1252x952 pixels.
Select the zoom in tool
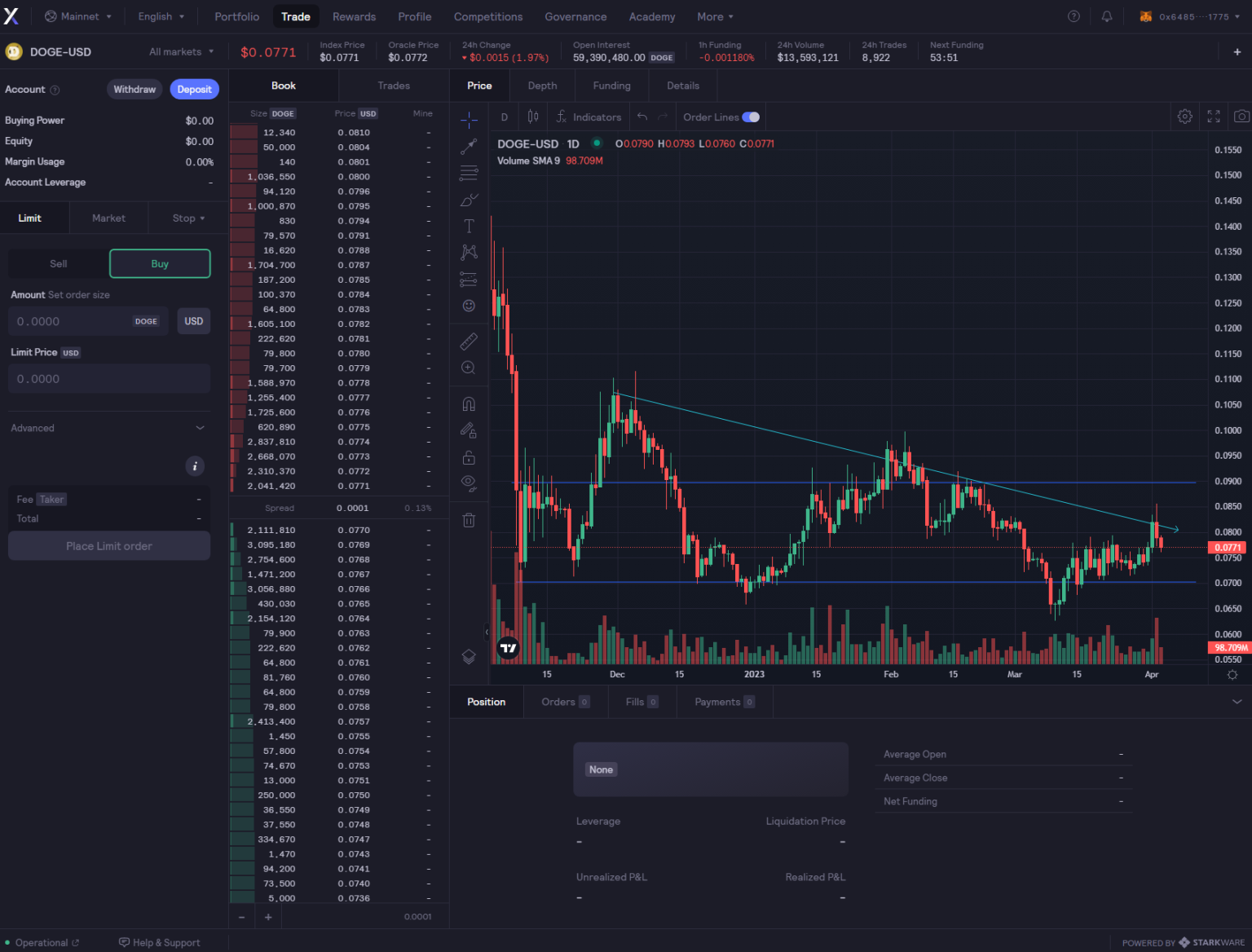point(469,368)
